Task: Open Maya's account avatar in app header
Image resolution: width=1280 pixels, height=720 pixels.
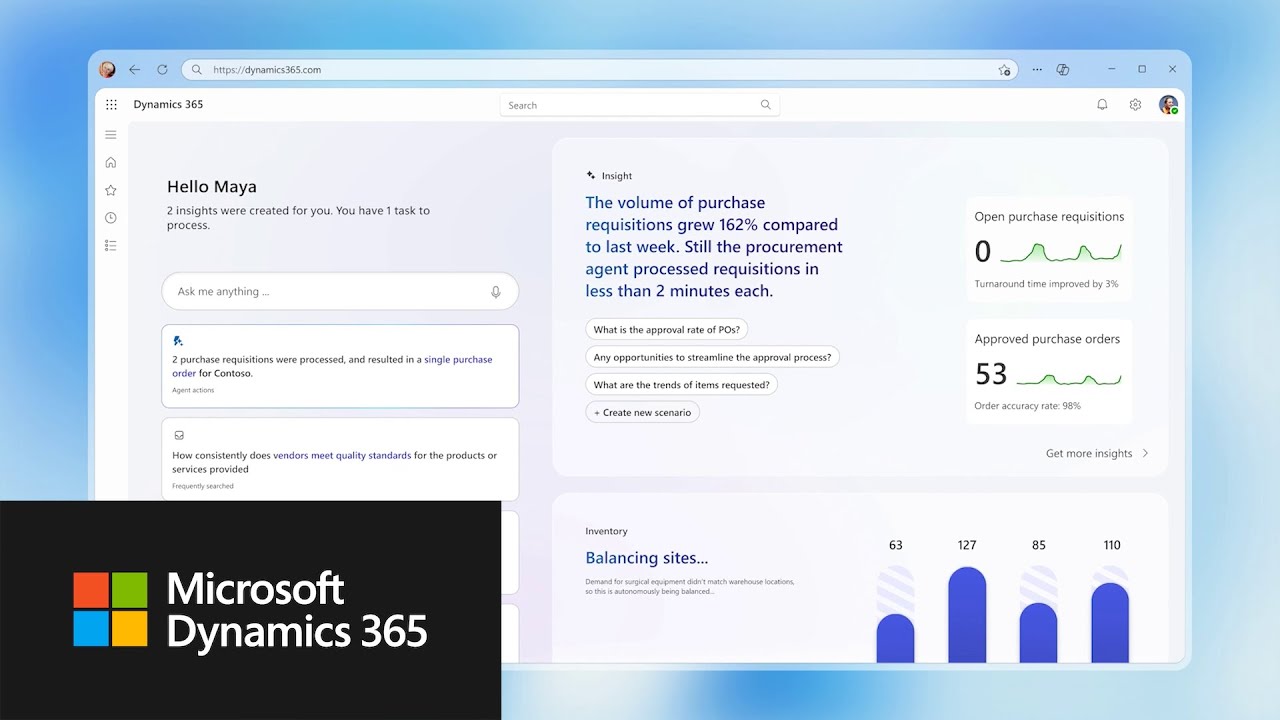Action: 1168,104
